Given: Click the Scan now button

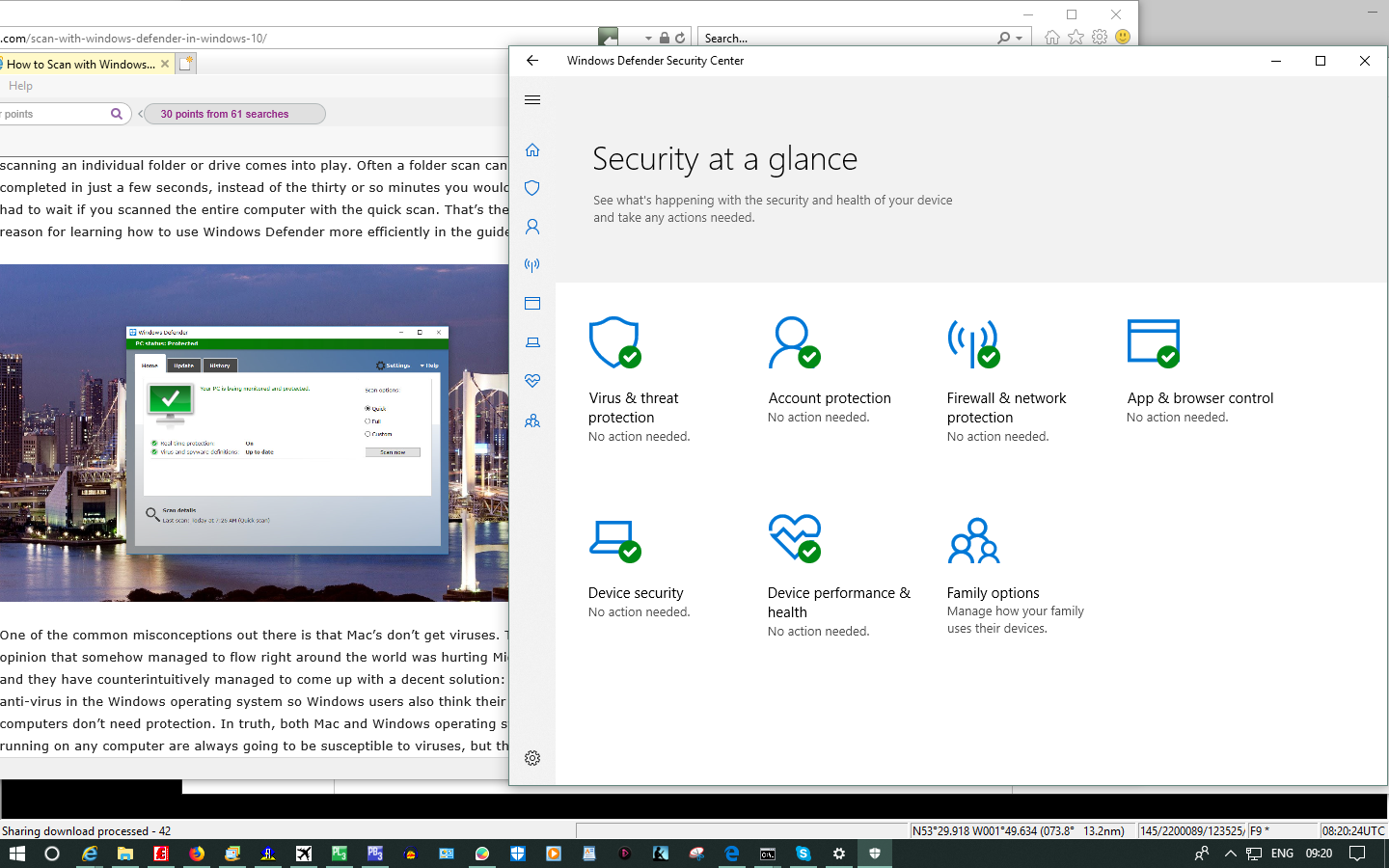Looking at the screenshot, I should pos(393,452).
